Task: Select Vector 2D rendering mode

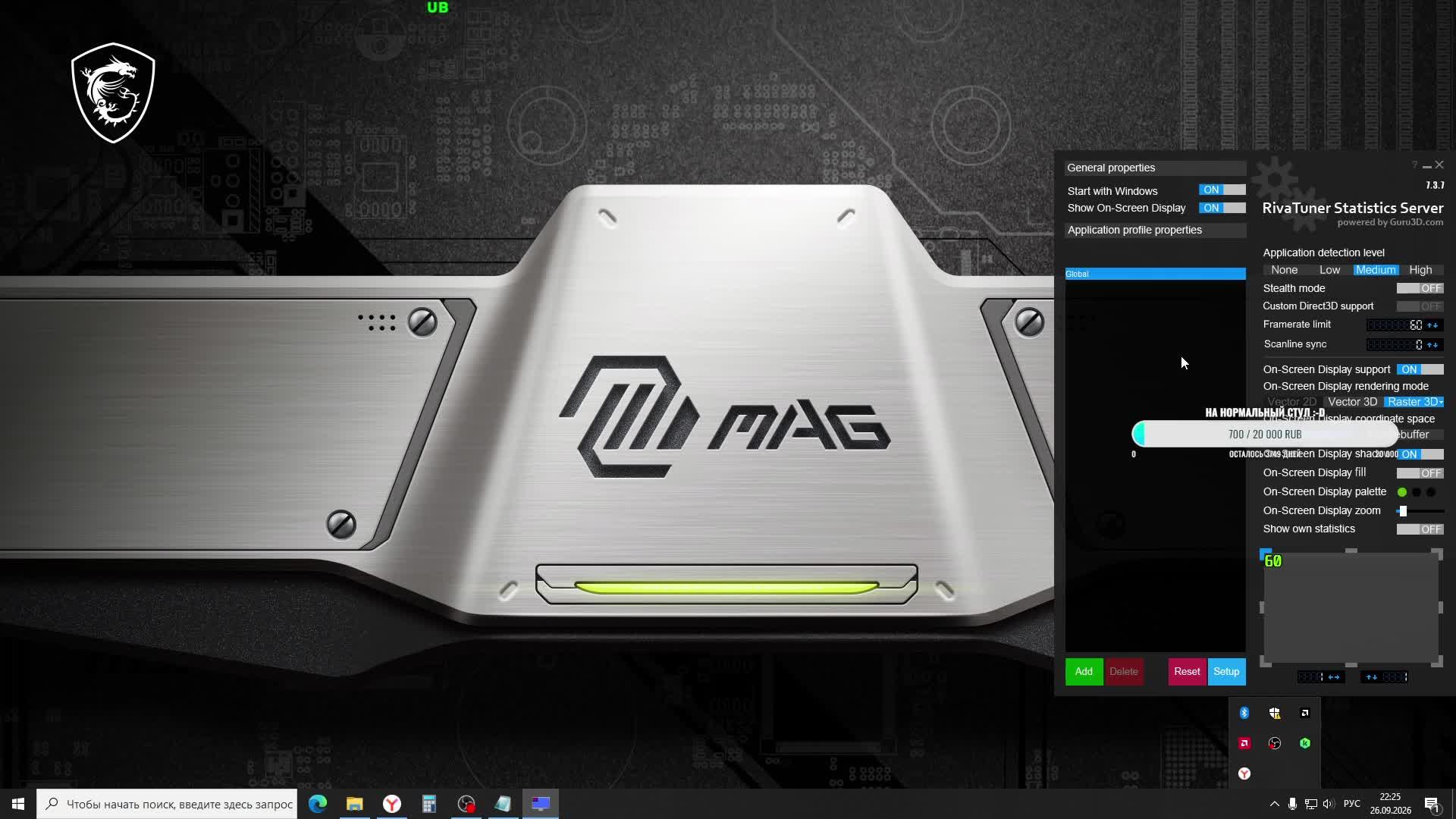Action: click(1292, 402)
